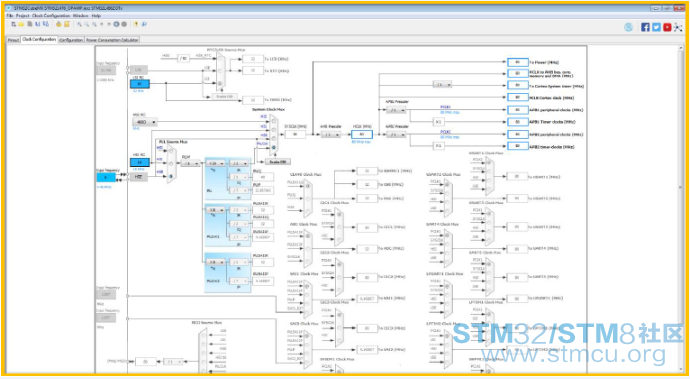Click Enable CSS under RTC/LCD Source Mux
This screenshot has height=379, width=690.
click(225, 96)
